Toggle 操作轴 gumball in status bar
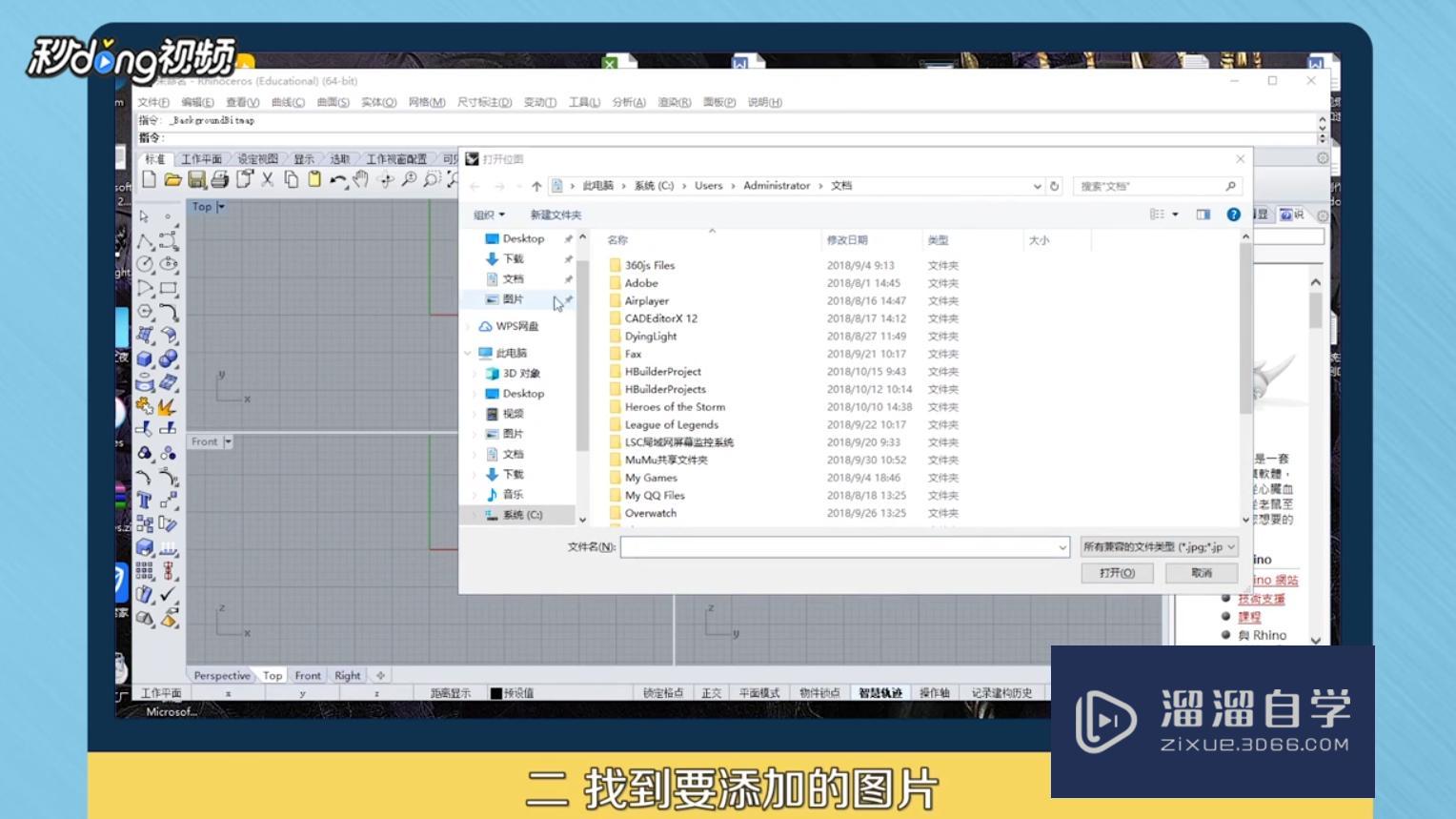 (935, 693)
